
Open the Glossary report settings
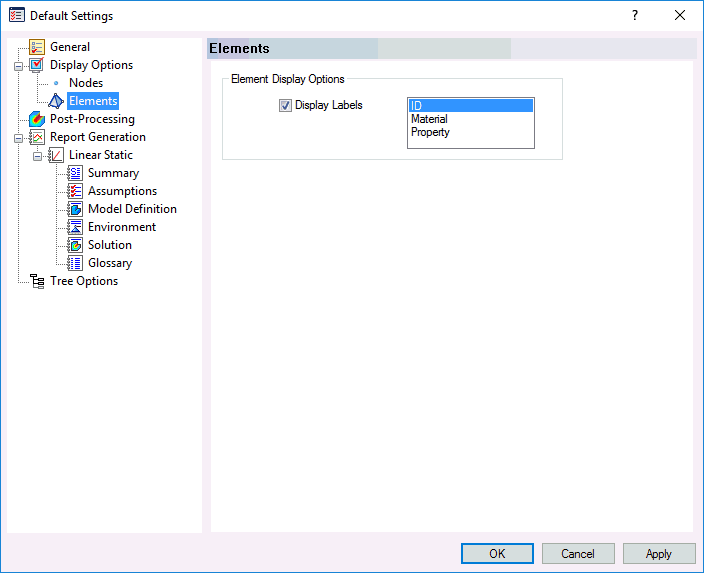click(x=110, y=263)
